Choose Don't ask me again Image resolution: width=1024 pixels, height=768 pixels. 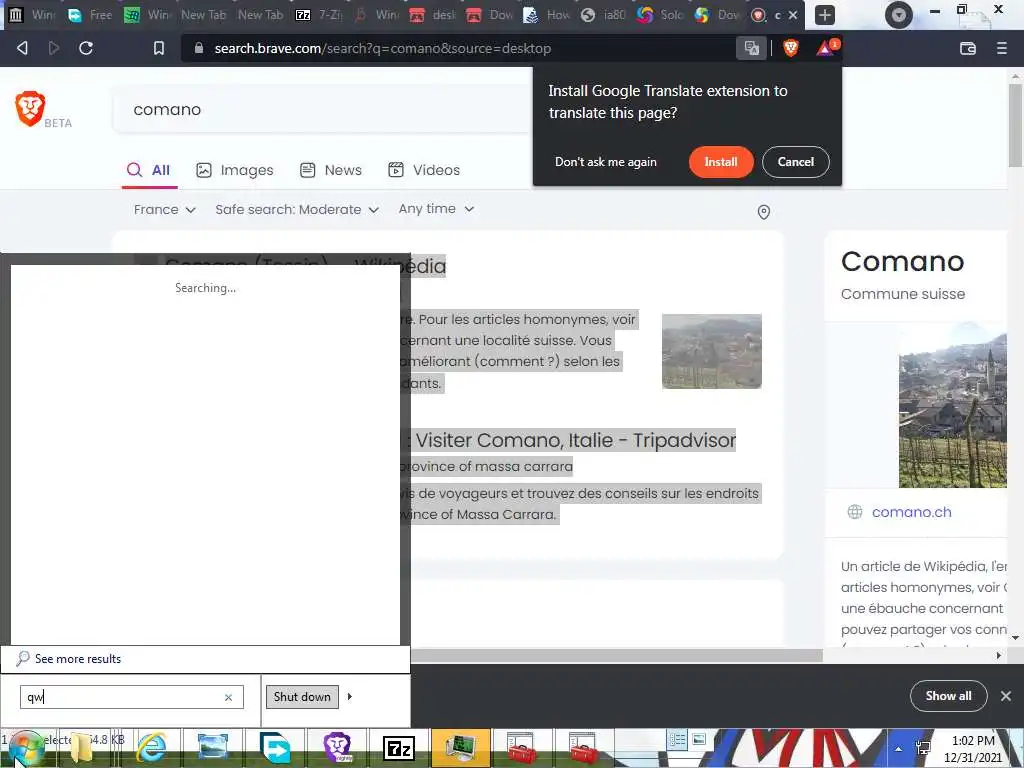tap(605, 162)
